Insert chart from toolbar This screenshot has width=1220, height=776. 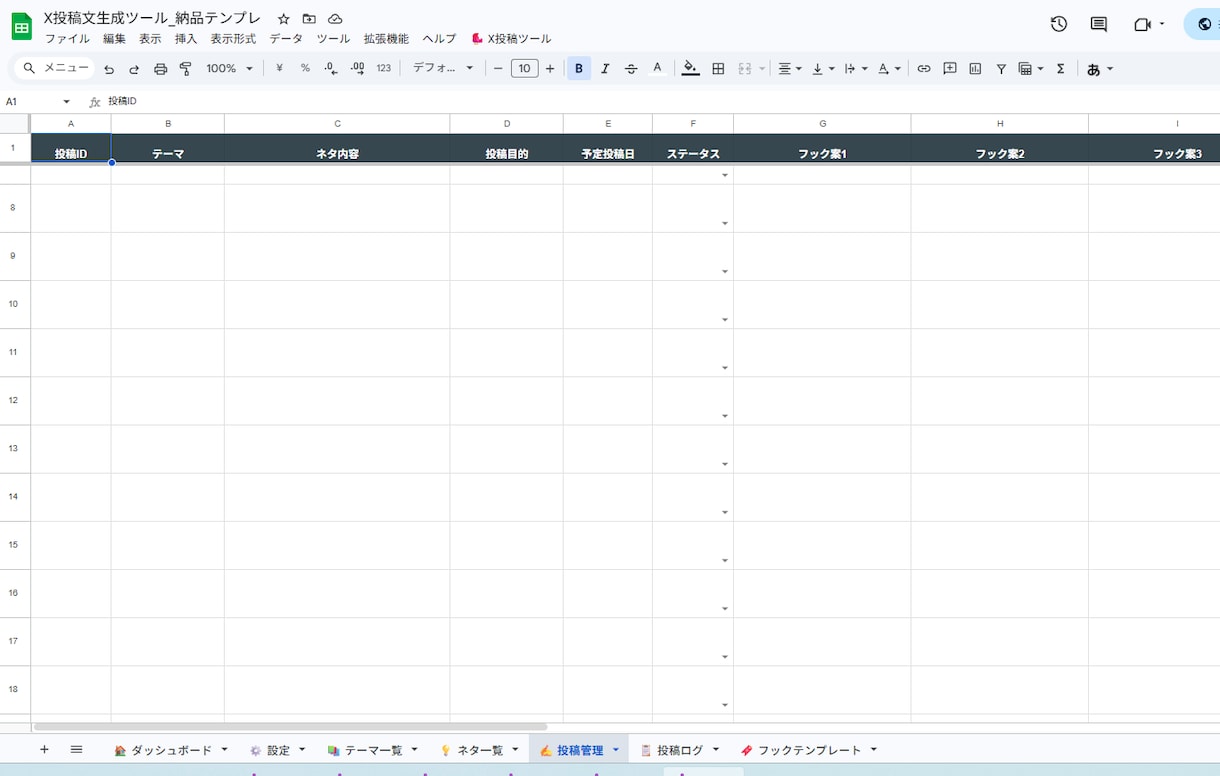tap(975, 69)
